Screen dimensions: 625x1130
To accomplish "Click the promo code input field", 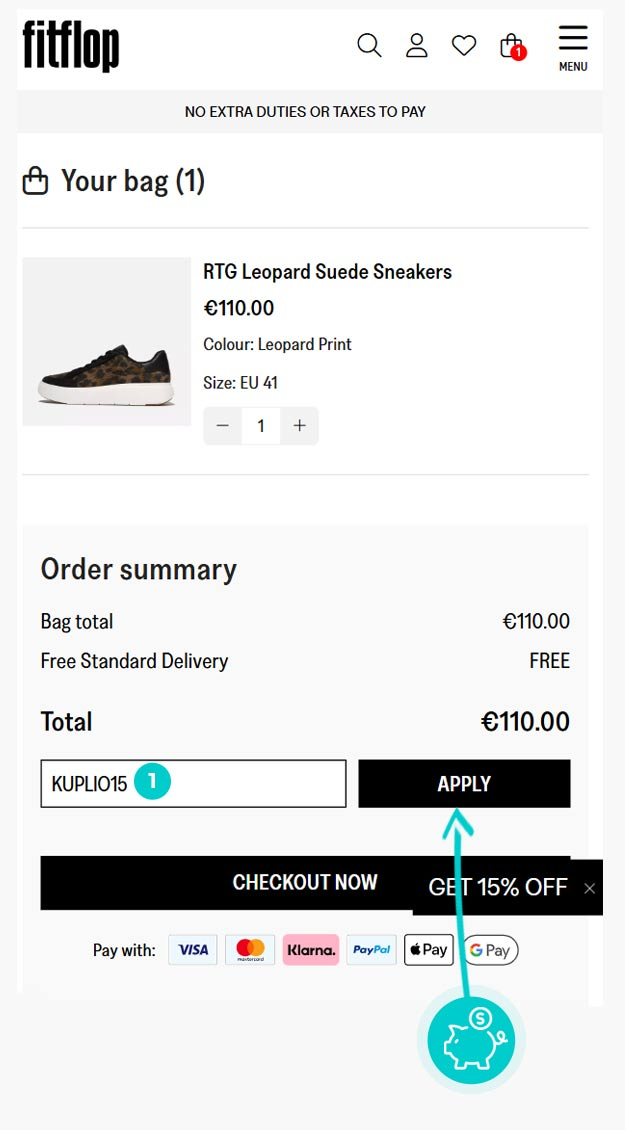I will point(193,783).
